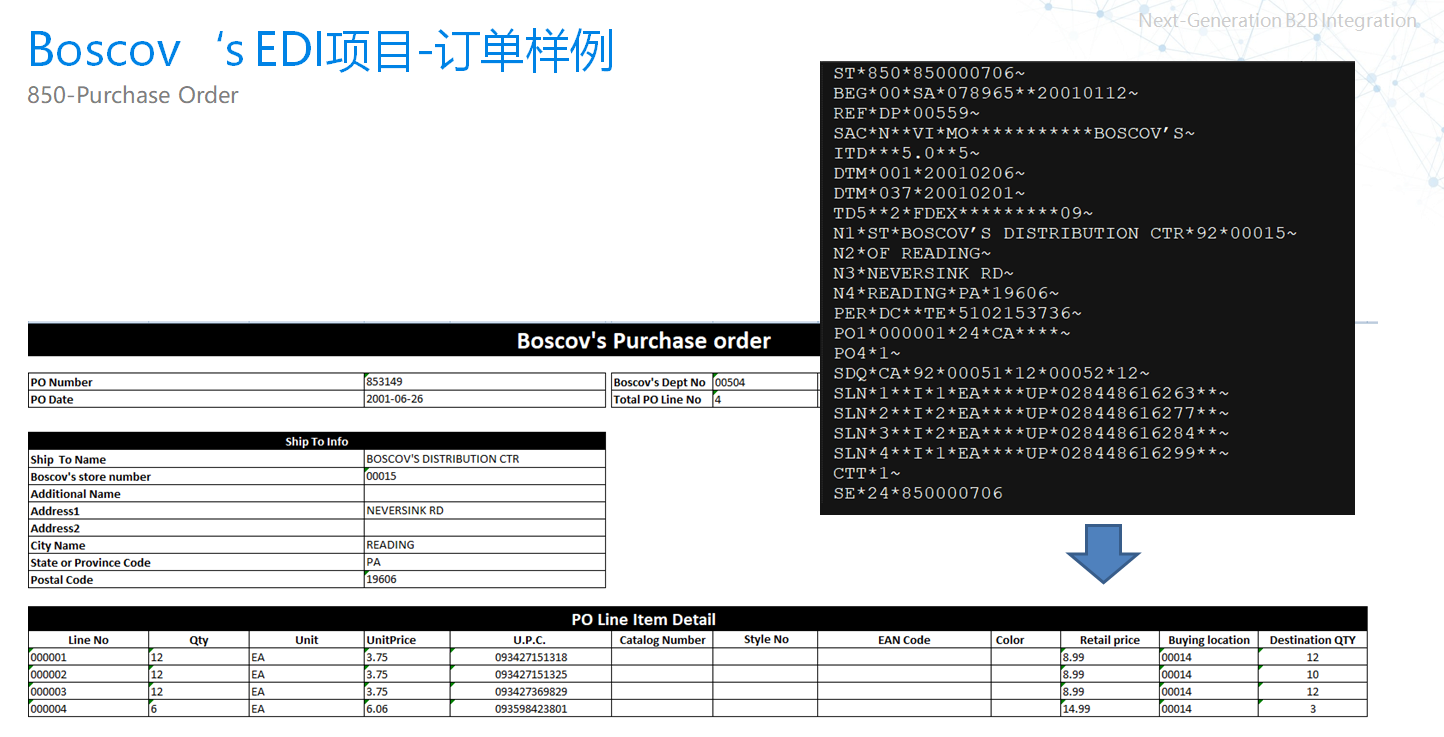Viewport: 1444px width, 737px height.
Task: Click the EDI line "CTT*1~"
Action: (867, 473)
